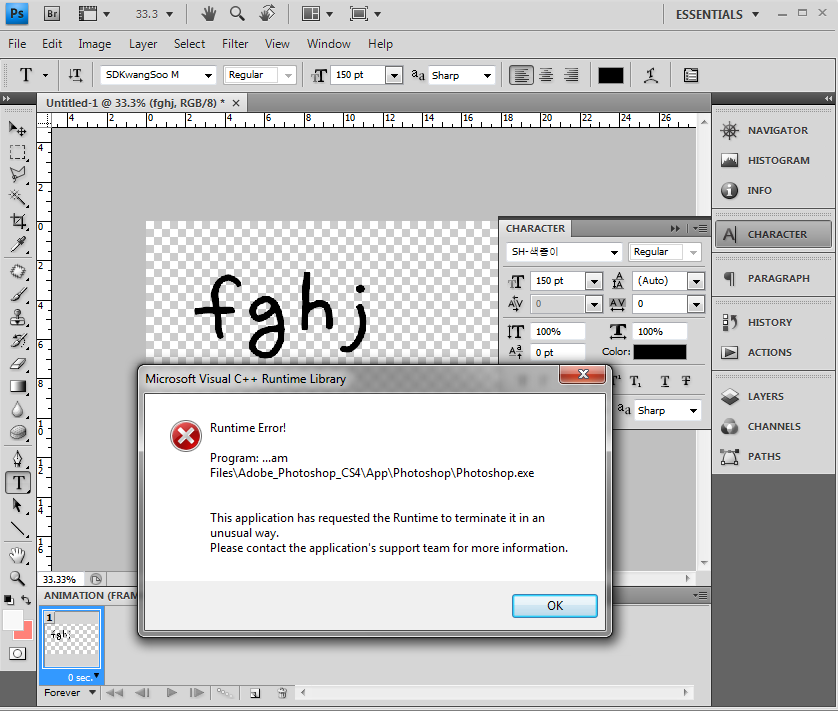Click Character panel Color swatch
Image resolution: width=838 pixels, height=711 pixels.
[x=660, y=352]
